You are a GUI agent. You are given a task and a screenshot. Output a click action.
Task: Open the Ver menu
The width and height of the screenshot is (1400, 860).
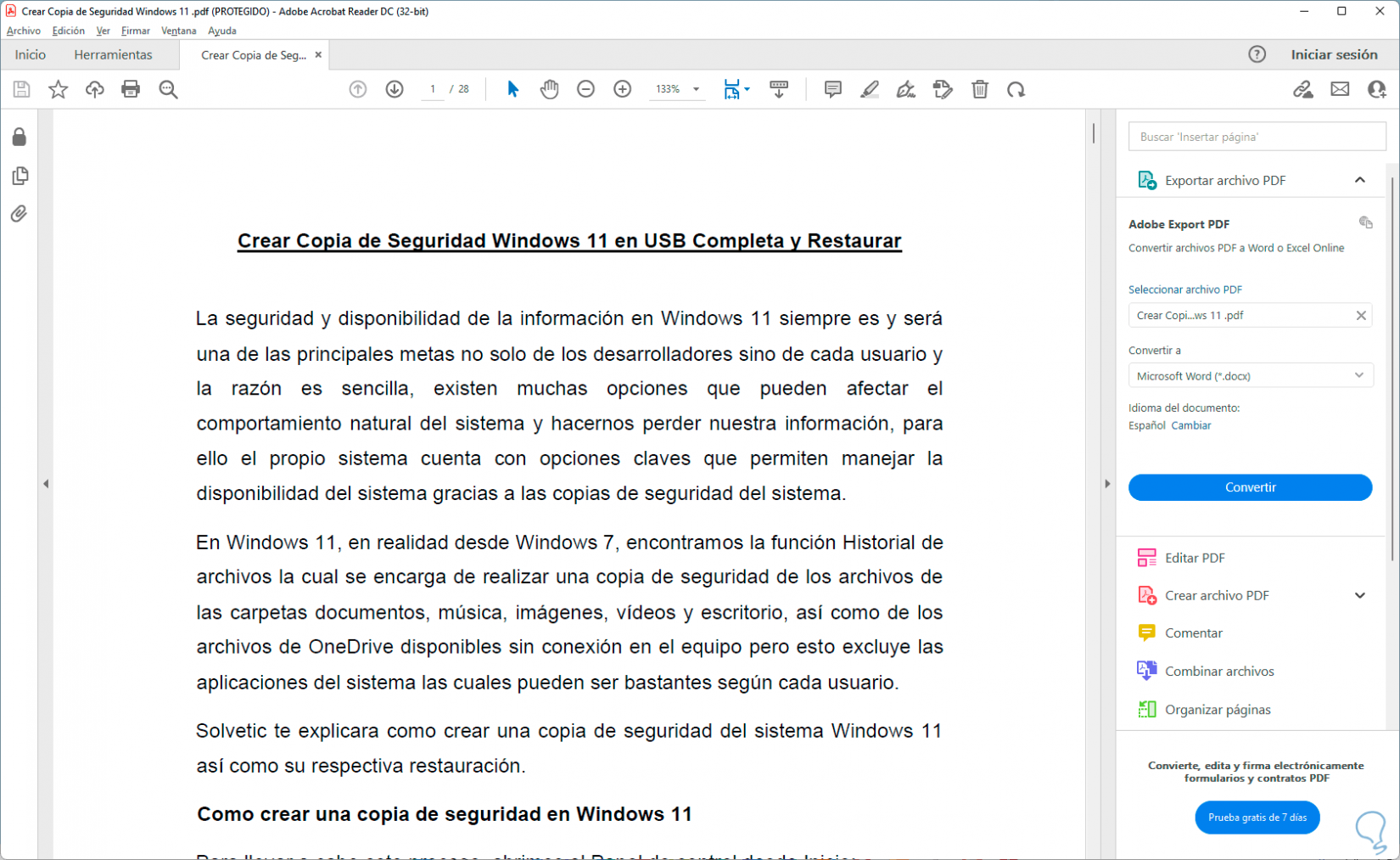point(103,31)
